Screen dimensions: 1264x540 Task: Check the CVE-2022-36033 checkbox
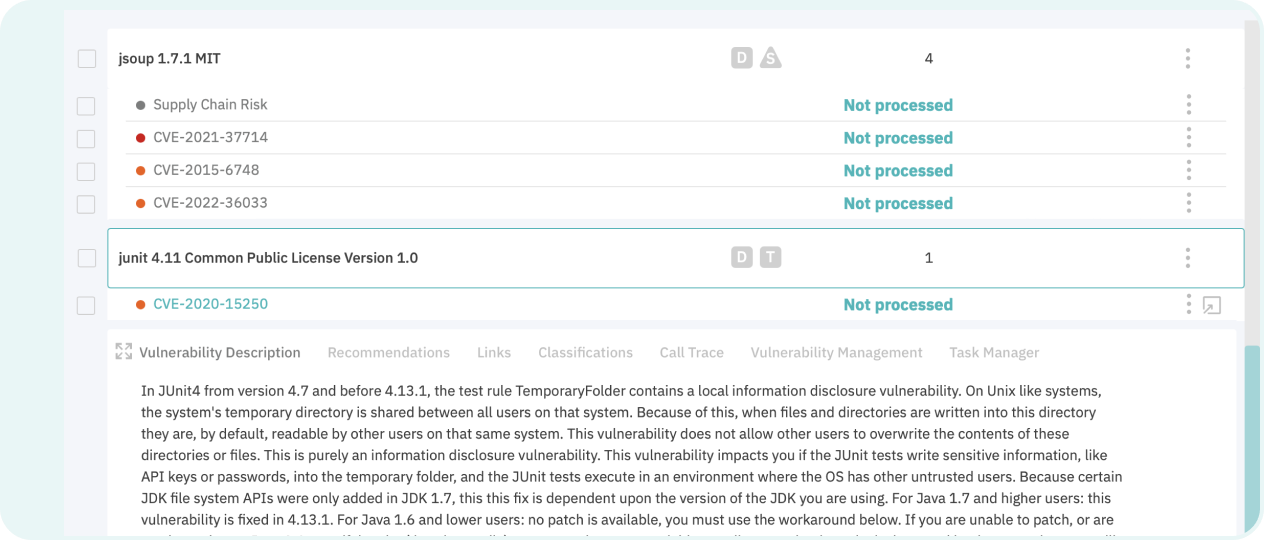pos(86,205)
